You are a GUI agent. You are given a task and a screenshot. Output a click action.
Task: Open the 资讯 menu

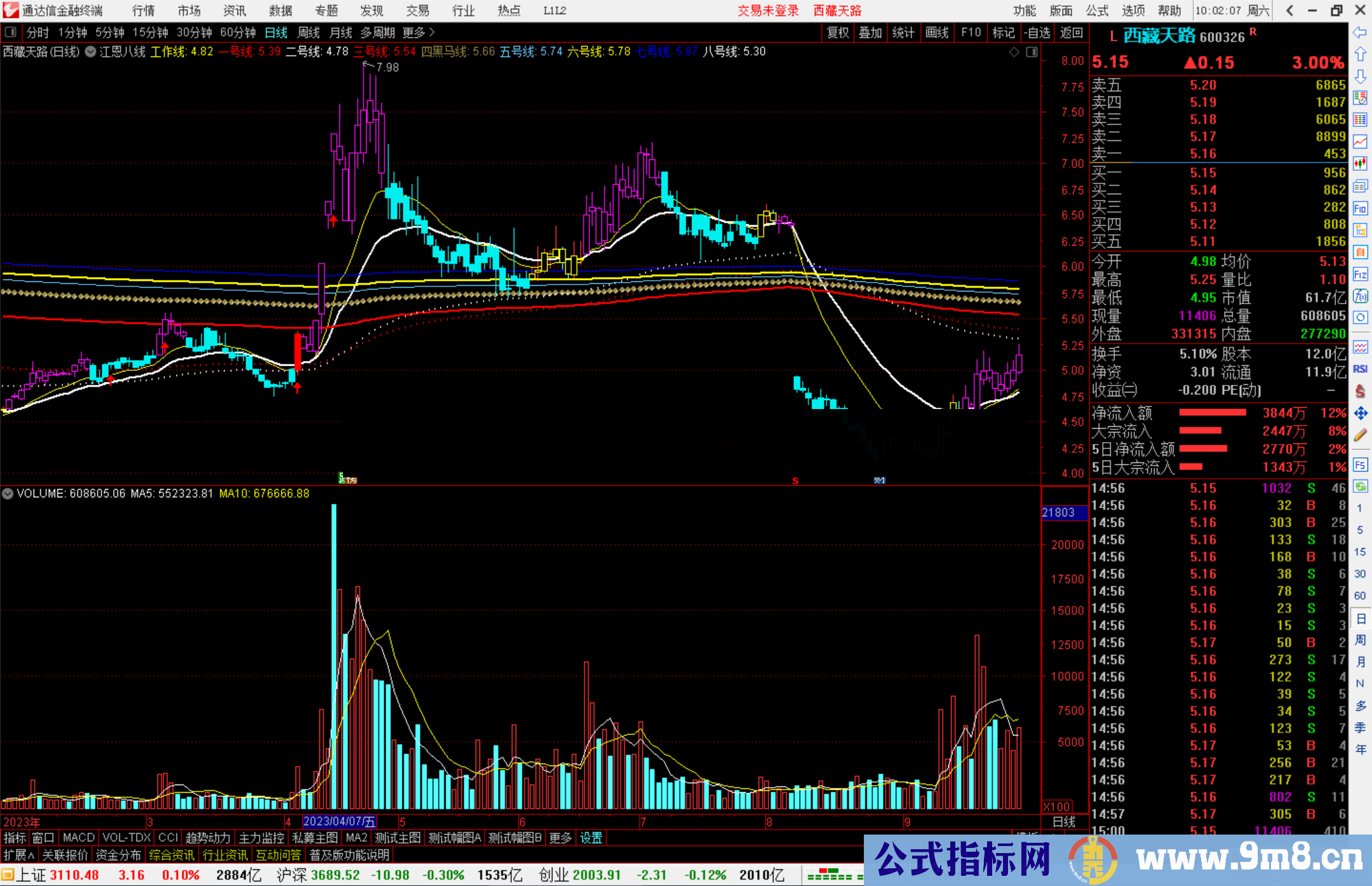[234, 10]
